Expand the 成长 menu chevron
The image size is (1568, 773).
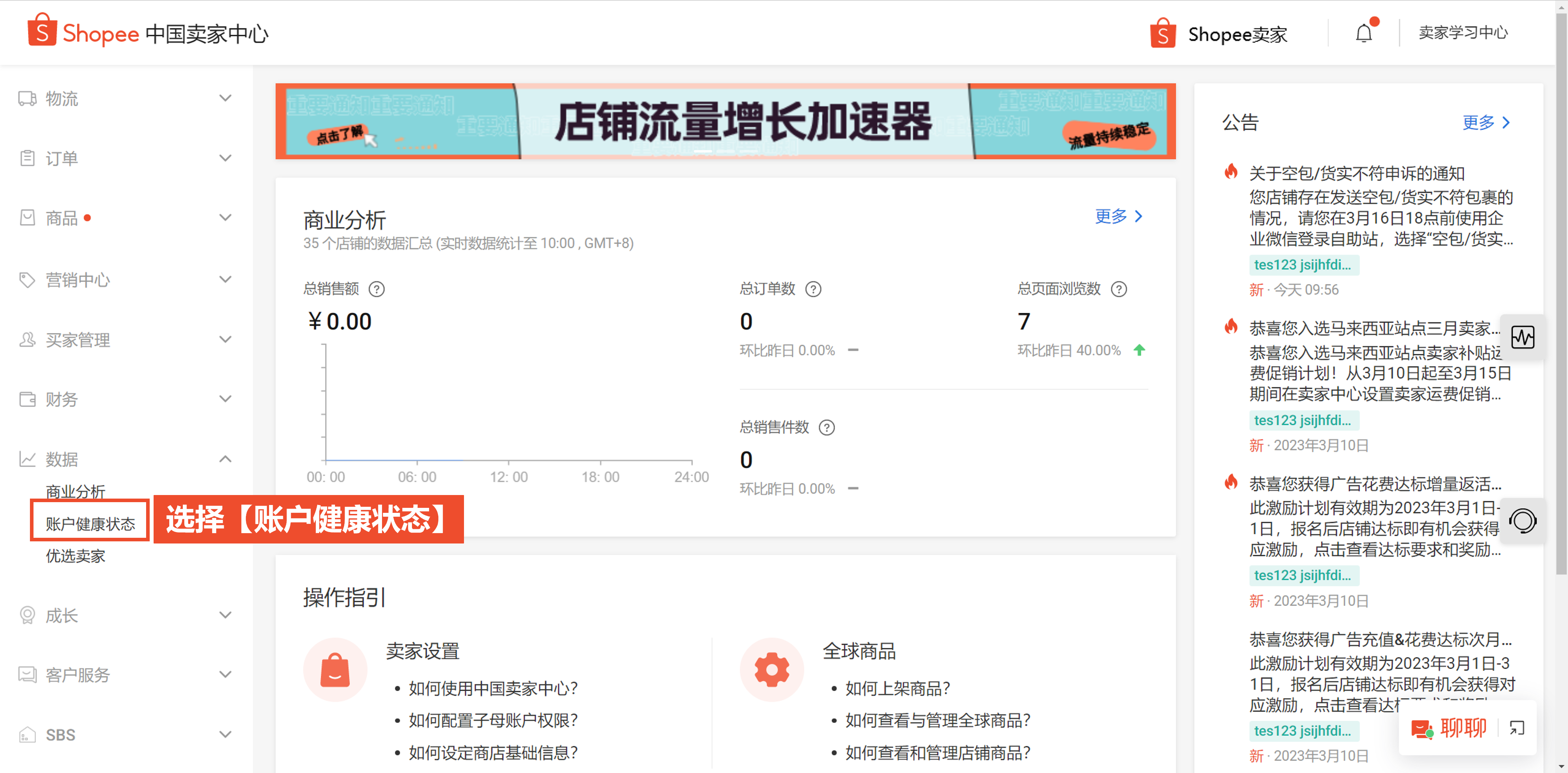coord(225,615)
